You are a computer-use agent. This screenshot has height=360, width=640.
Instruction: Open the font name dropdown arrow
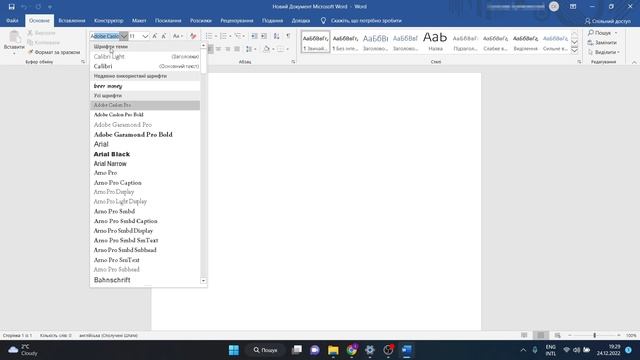tap(124, 36)
